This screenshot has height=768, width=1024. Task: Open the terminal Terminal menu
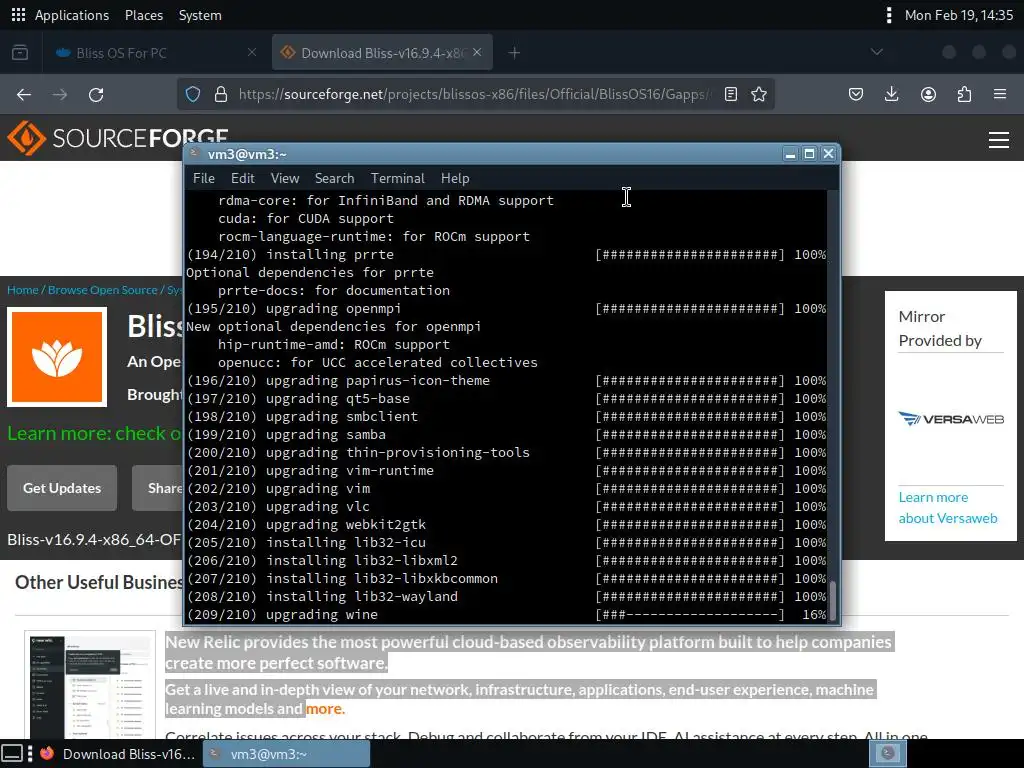[398, 178]
